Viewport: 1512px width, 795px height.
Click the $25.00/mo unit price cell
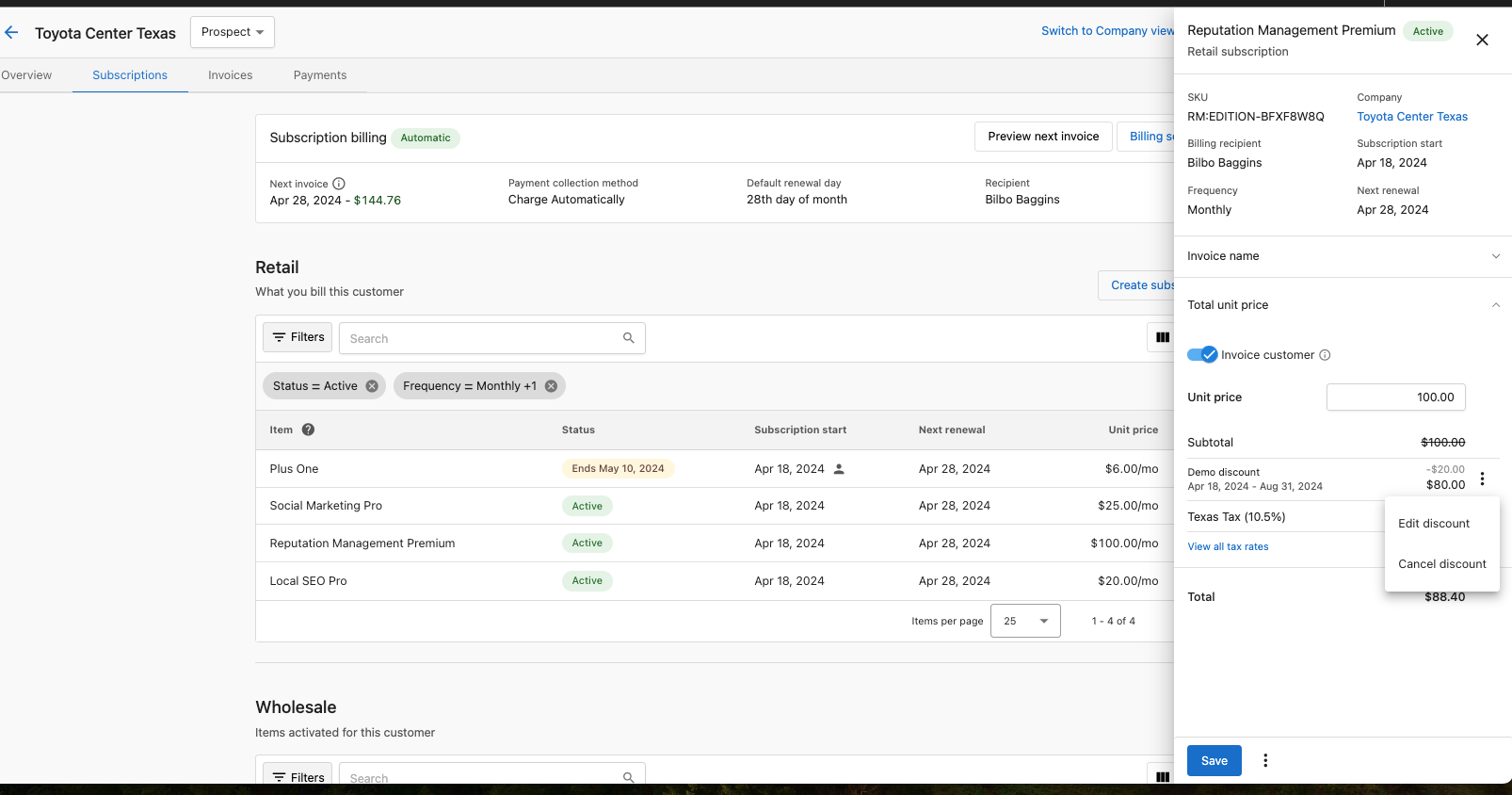point(1128,506)
